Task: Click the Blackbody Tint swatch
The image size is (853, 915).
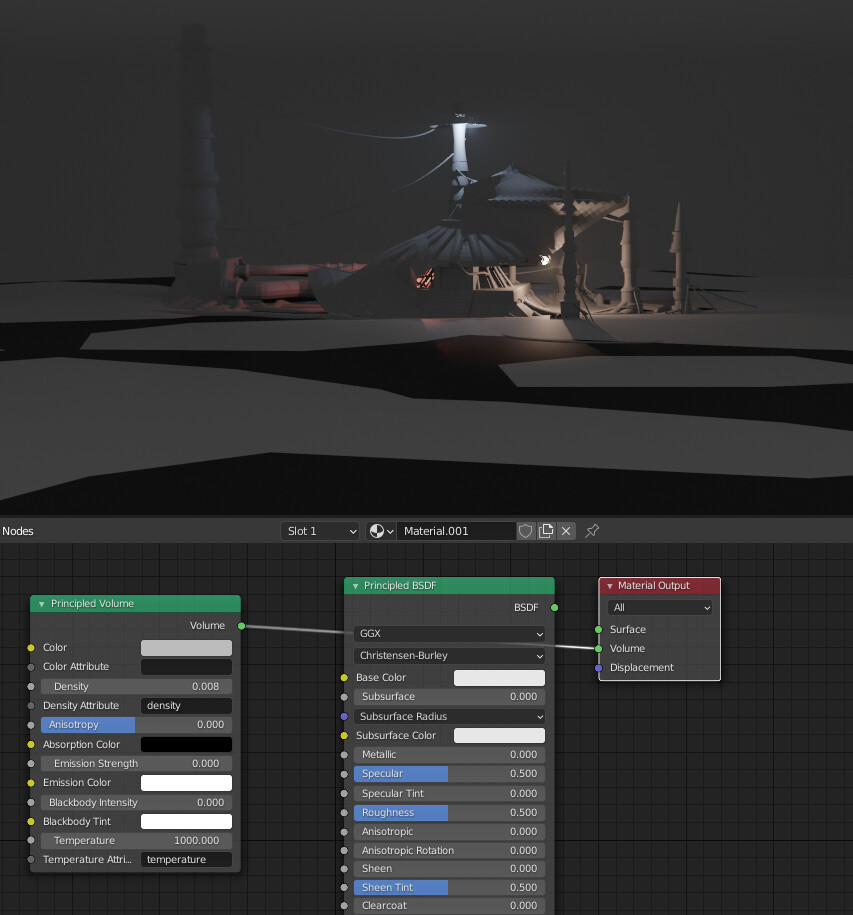Action: (186, 822)
